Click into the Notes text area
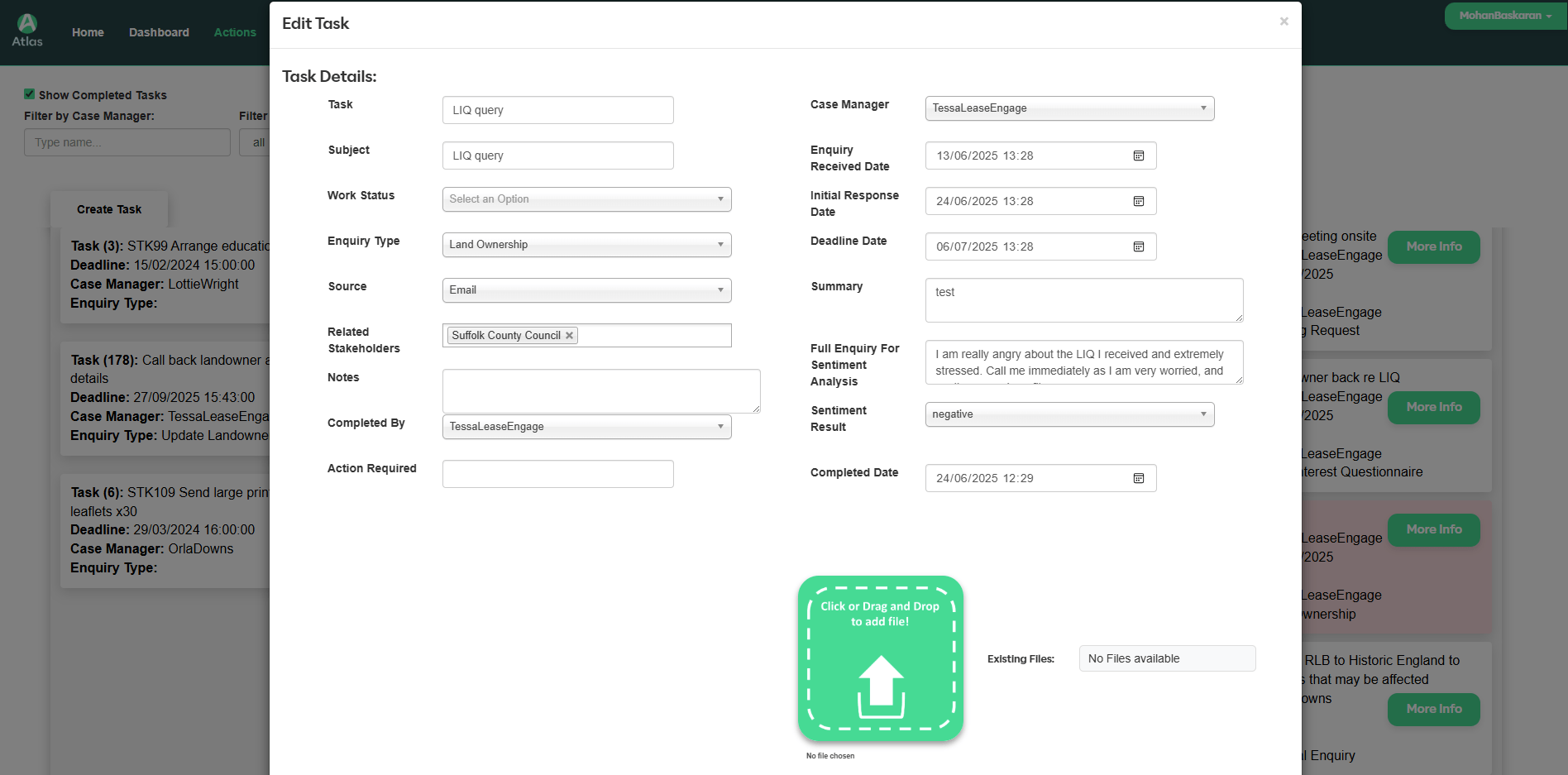The width and height of the screenshot is (1568, 775). tap(600, 390)
